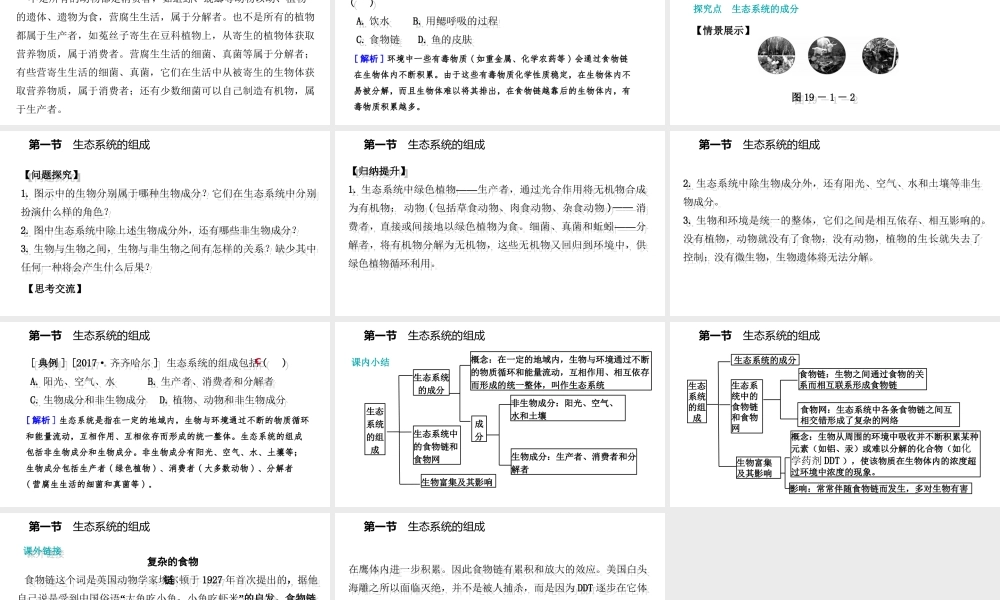
Task: Click the 食物网：生态系统中各条食物链 box
Action: pyautogui.click(x=878, y=414)
